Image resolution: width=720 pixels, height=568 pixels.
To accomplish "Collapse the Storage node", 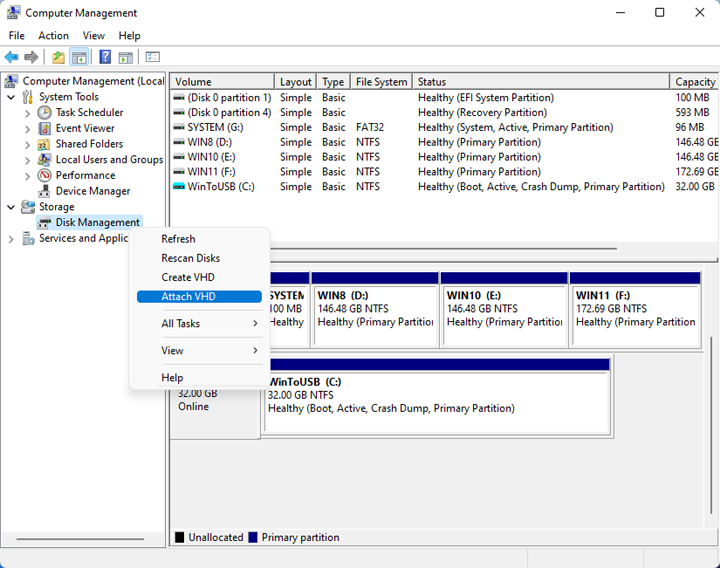I will (x=11, y=207).
